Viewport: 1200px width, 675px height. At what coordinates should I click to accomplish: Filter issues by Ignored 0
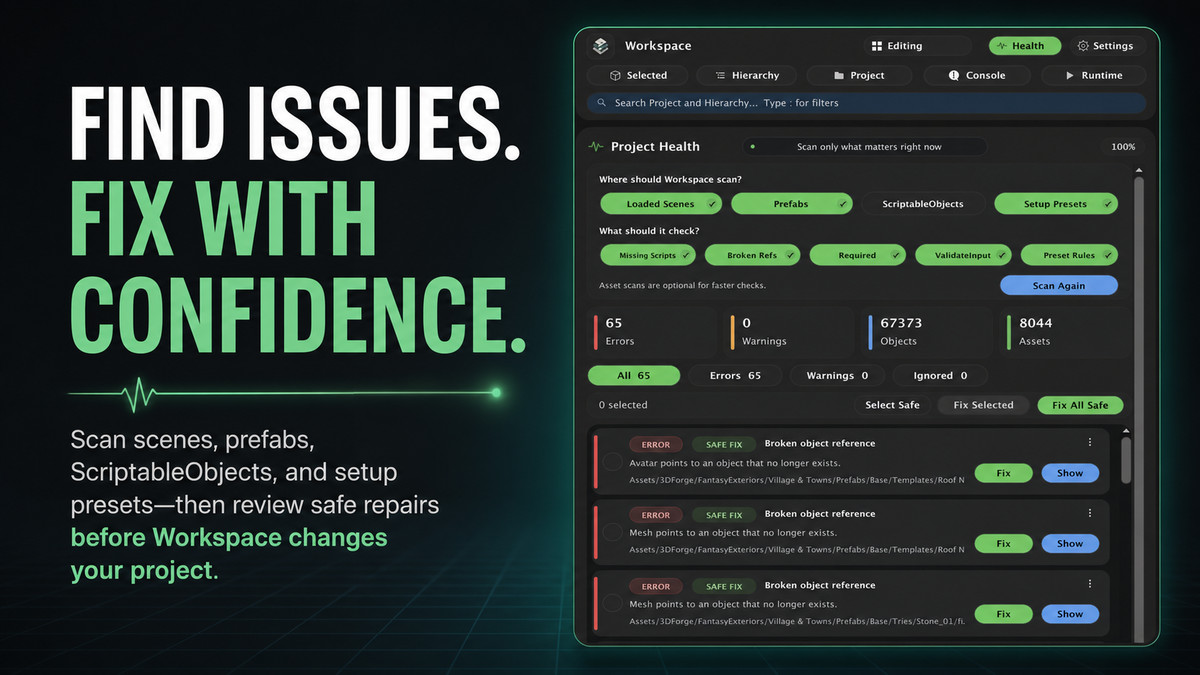point(940,376)
